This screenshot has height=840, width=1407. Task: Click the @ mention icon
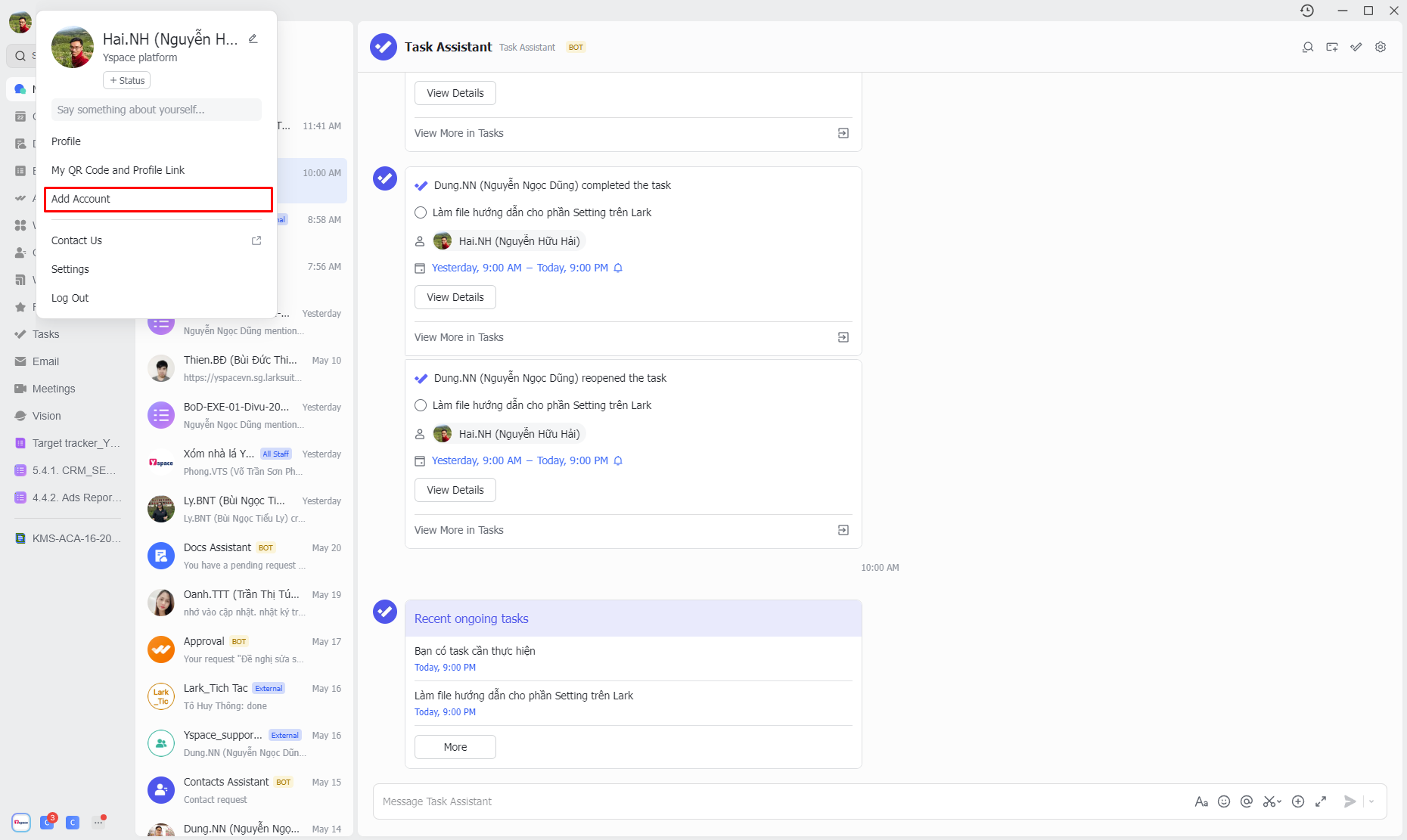1247,801
